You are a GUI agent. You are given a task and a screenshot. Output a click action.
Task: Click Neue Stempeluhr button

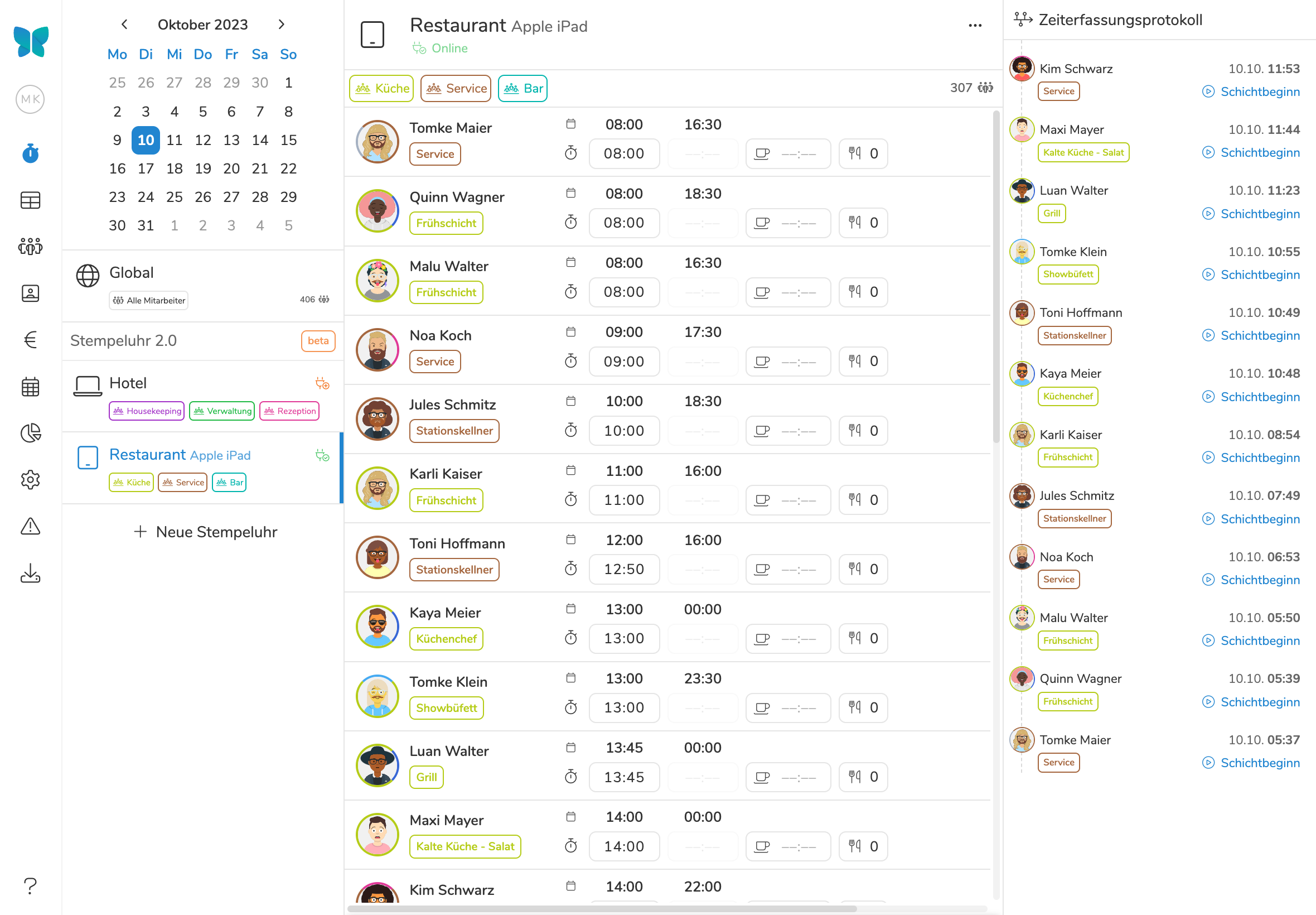pos(205,532)
